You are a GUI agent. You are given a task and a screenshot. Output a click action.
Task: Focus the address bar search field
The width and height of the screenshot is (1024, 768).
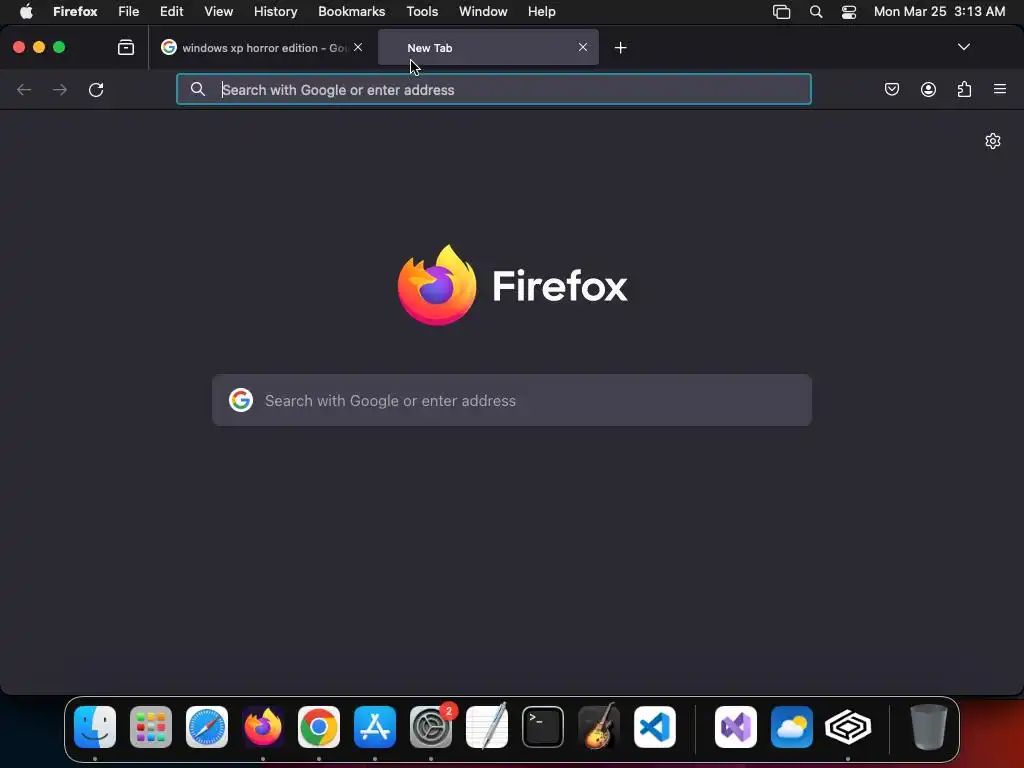494,89
